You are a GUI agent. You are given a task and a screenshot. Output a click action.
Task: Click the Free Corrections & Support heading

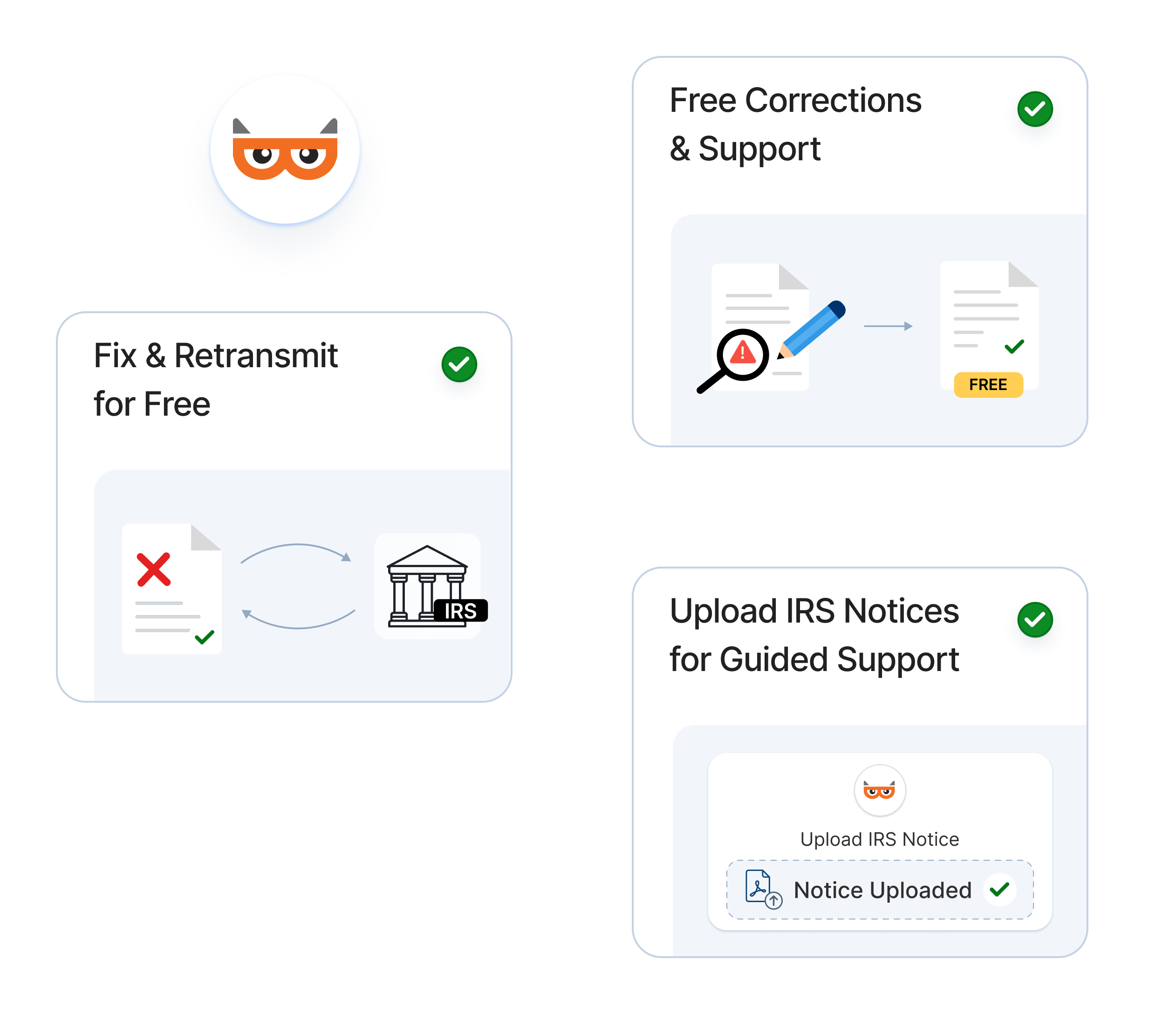coord(794,124)
